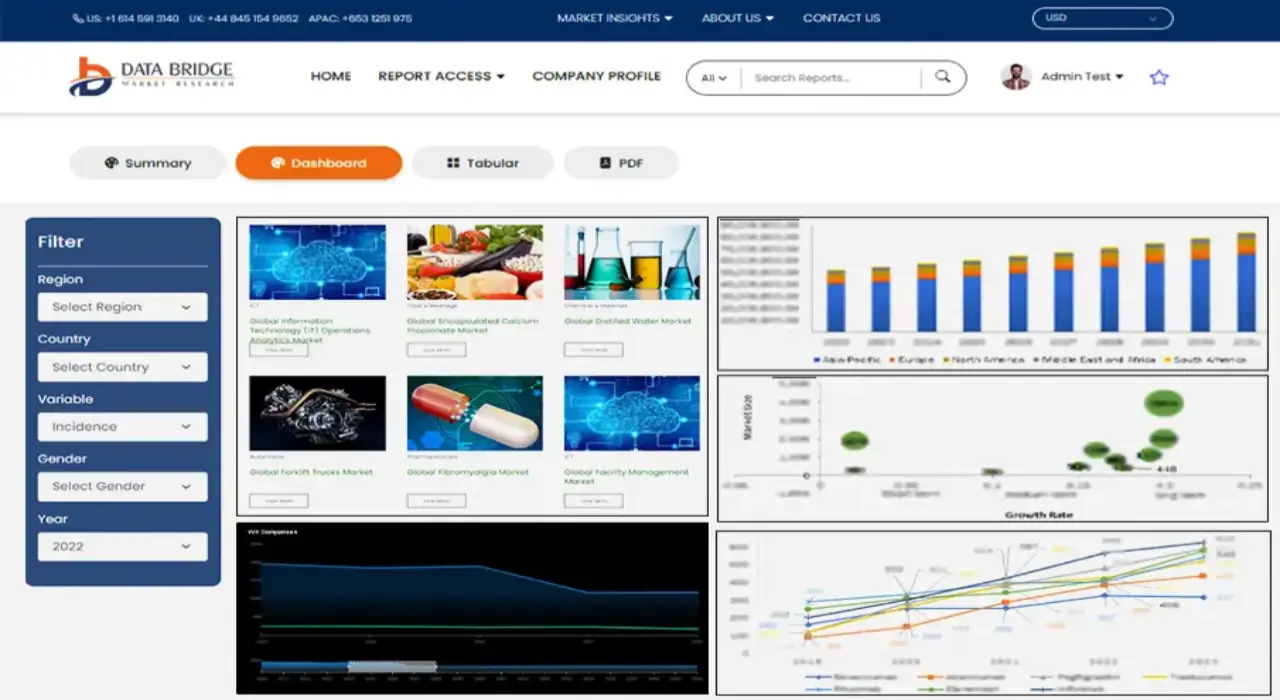This screenshot has width=1280, height=700.
Task: Open the Summary tab
Action: point(148,163)
